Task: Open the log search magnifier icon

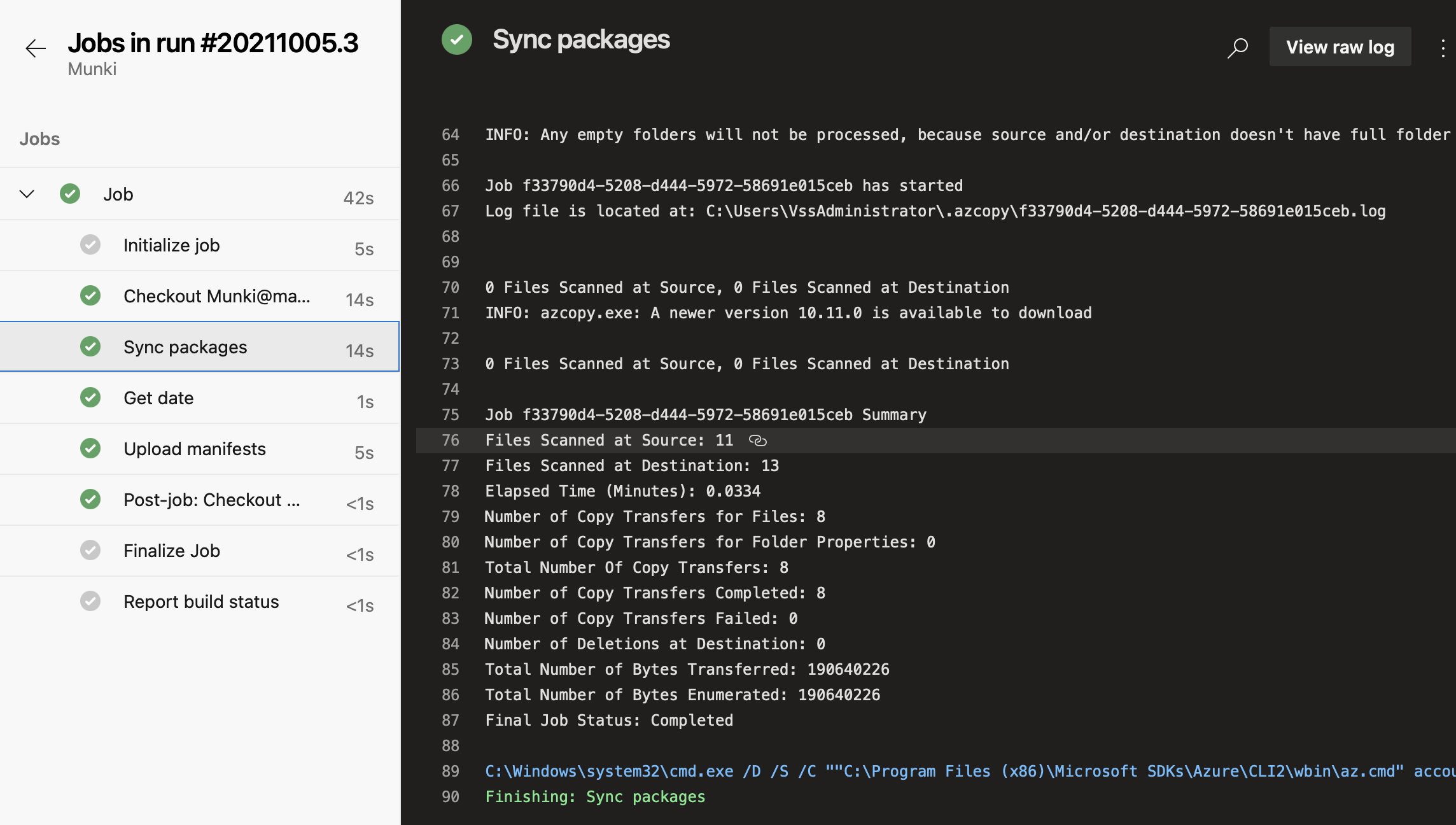Action: [x=1238, y=47]
